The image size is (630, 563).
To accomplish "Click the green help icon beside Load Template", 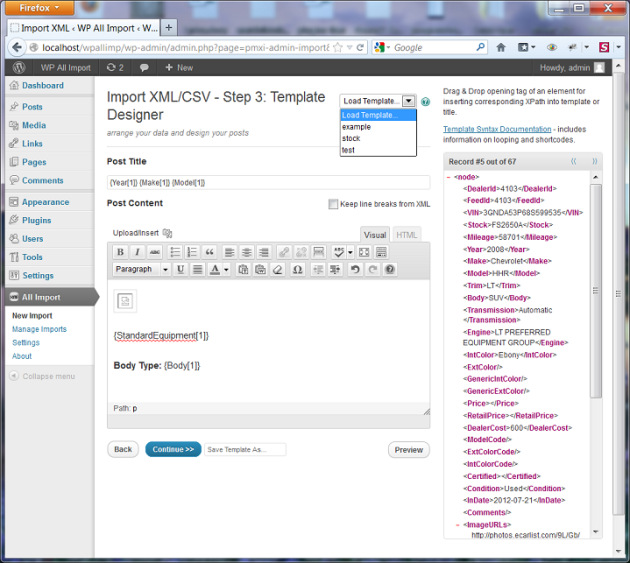I will coord(425,102).
